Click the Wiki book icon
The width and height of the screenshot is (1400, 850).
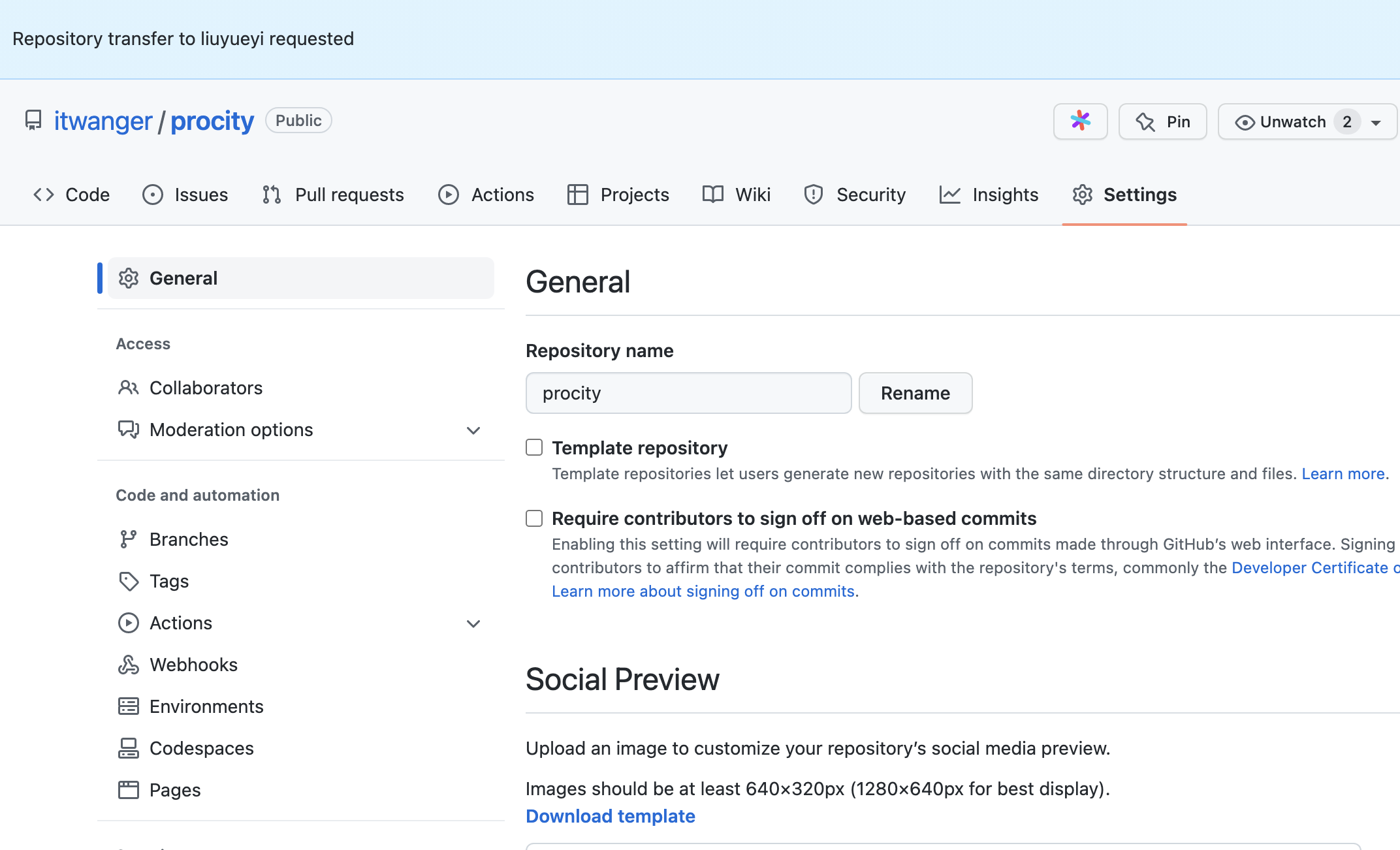[x=713, y=195]
